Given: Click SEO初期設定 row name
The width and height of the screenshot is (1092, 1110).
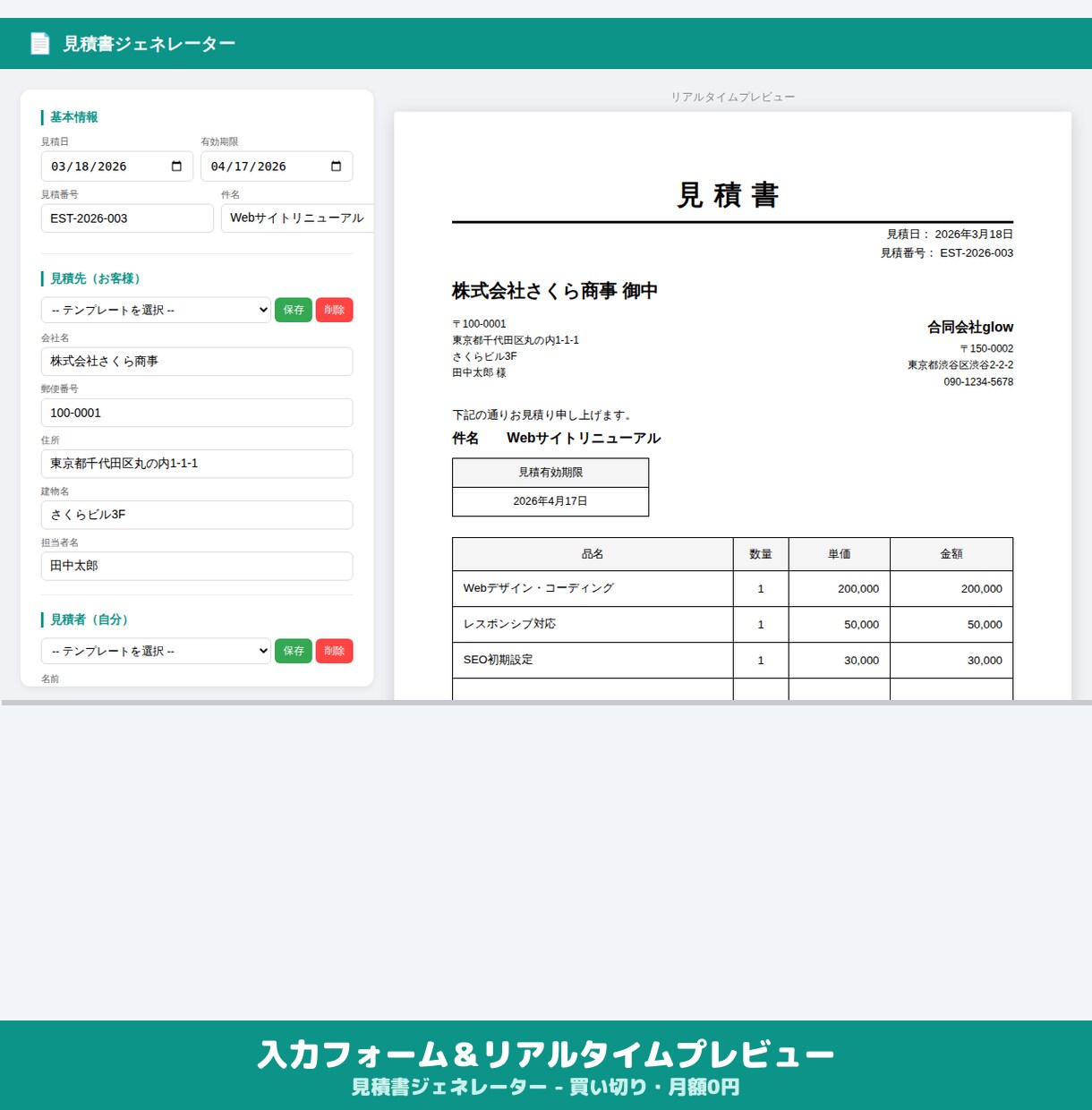Looking at the screenshot, I should click(x=498, y=660).
